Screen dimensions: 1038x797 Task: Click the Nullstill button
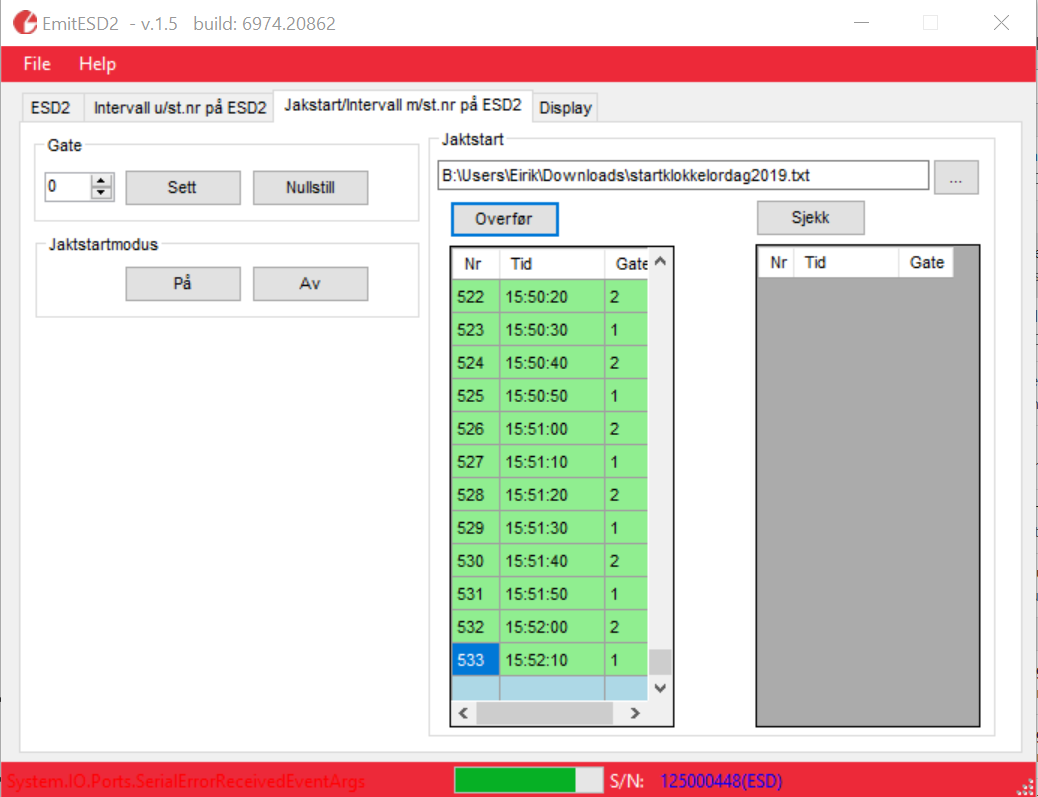pyautogui.click(x=310, y=187)
